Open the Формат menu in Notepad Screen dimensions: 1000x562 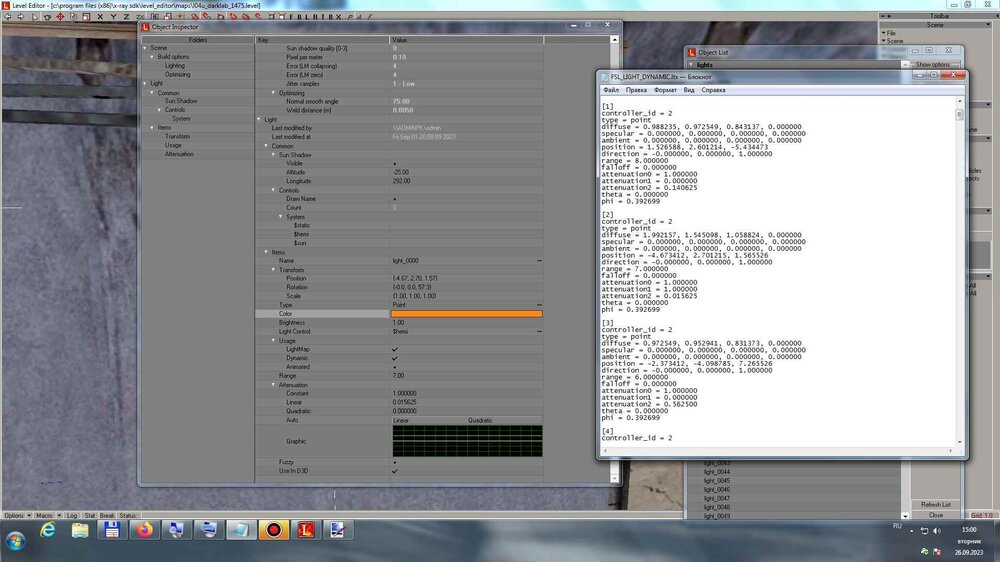click(x=665, y=90)
